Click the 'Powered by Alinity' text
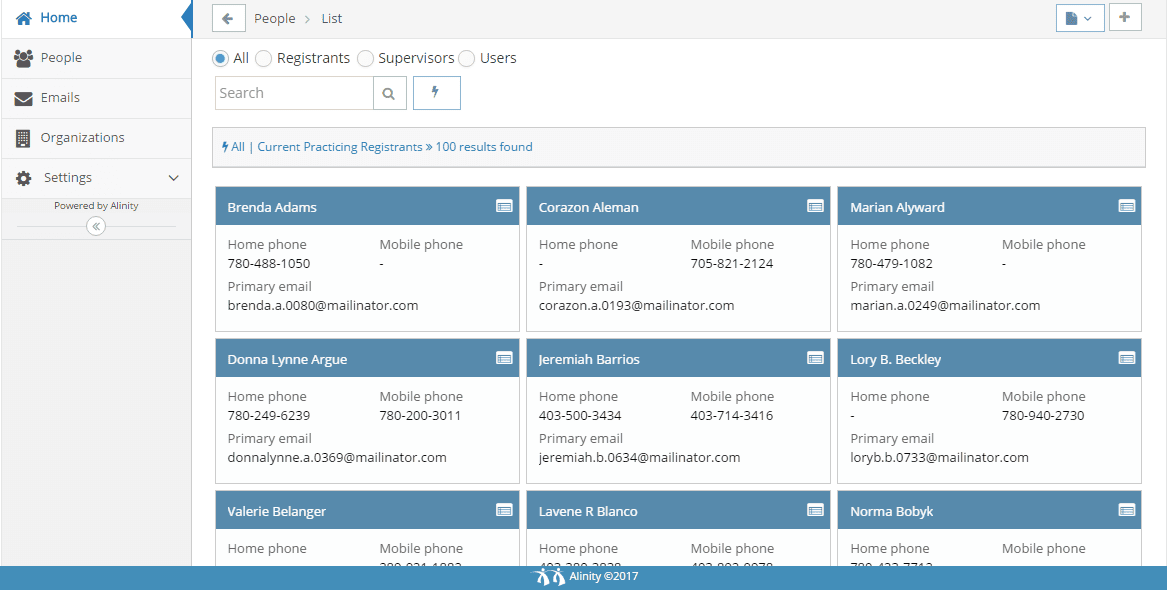 (96, 206)
